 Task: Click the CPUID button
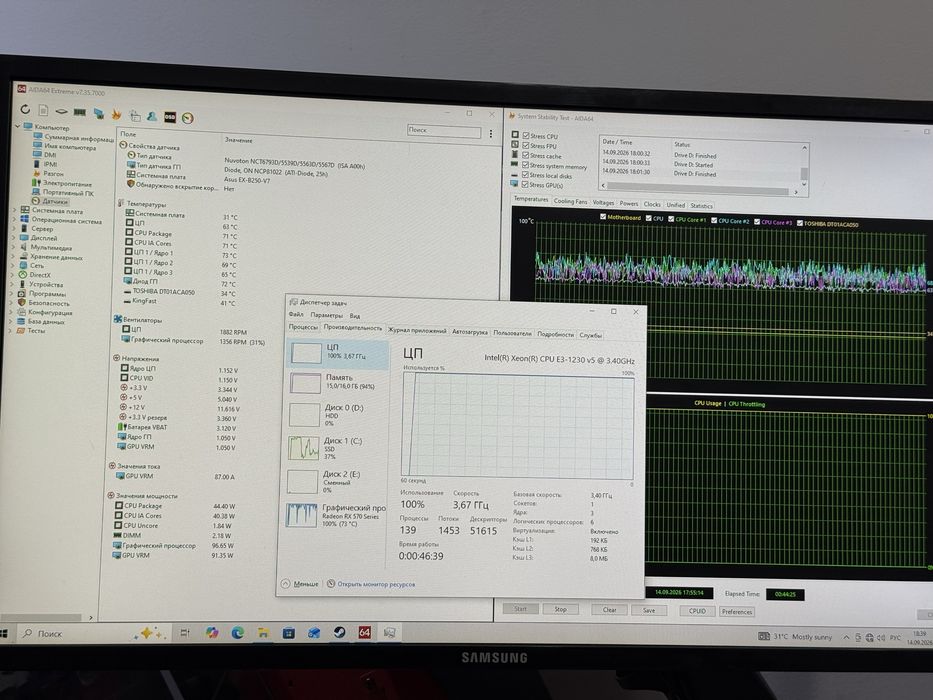click(x=697, y=611)
